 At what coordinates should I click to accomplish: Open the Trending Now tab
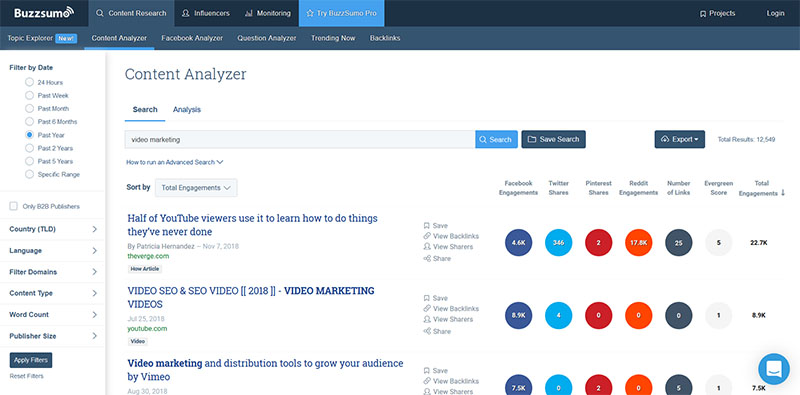tap(333, 38)
